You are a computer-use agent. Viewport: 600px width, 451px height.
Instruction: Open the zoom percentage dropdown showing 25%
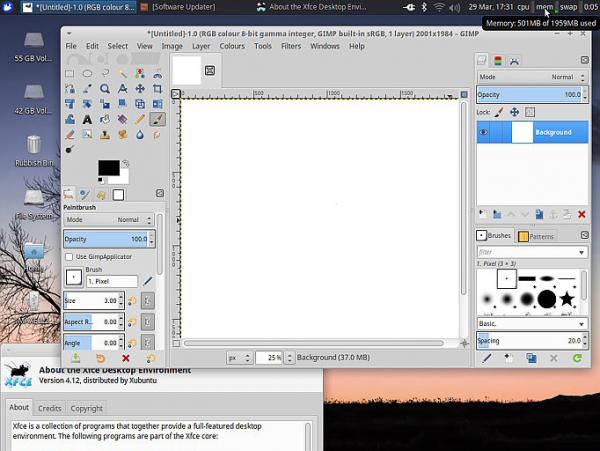click(271, 357)
